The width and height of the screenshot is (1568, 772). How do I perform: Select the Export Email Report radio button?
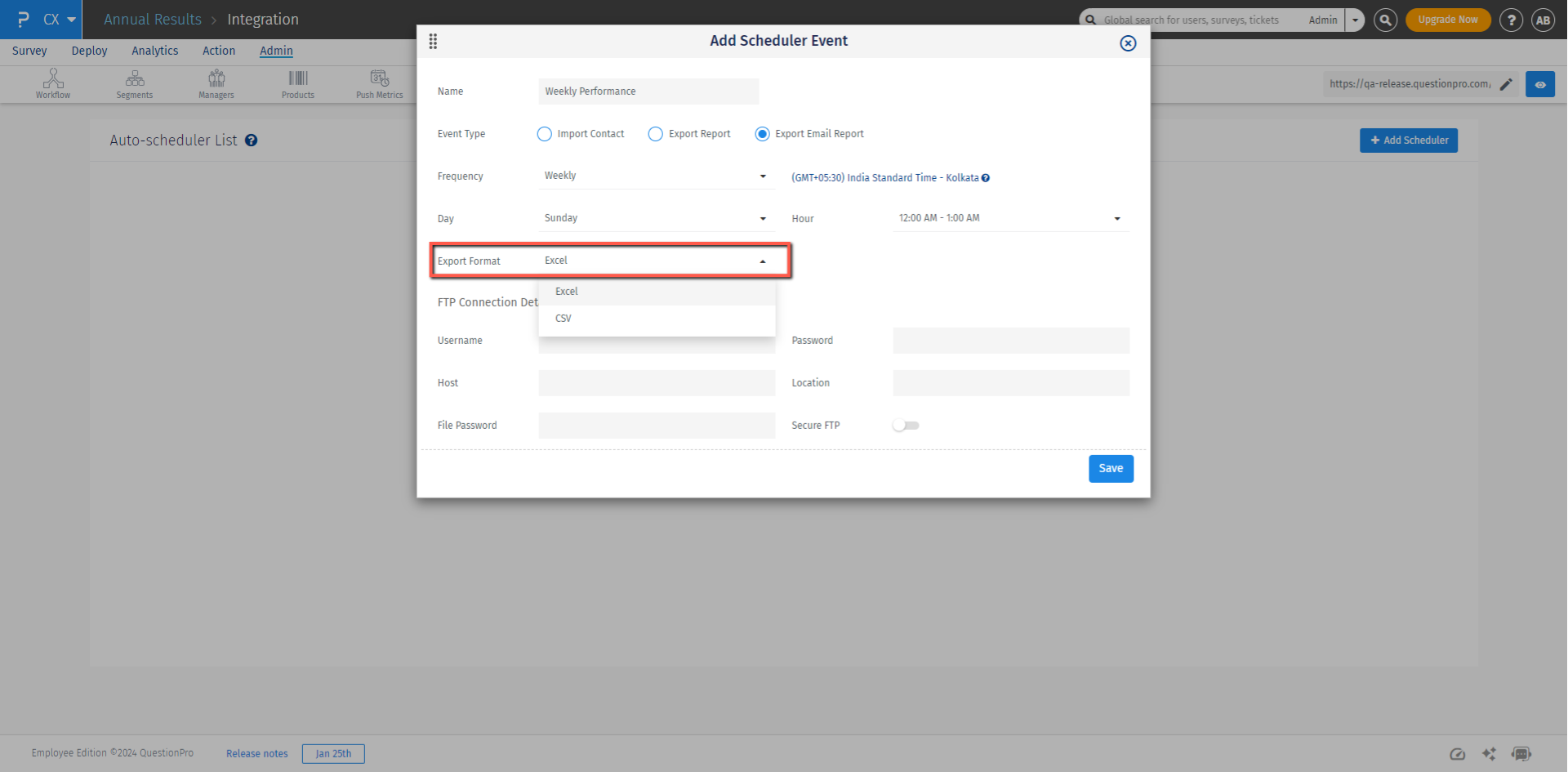762,134
